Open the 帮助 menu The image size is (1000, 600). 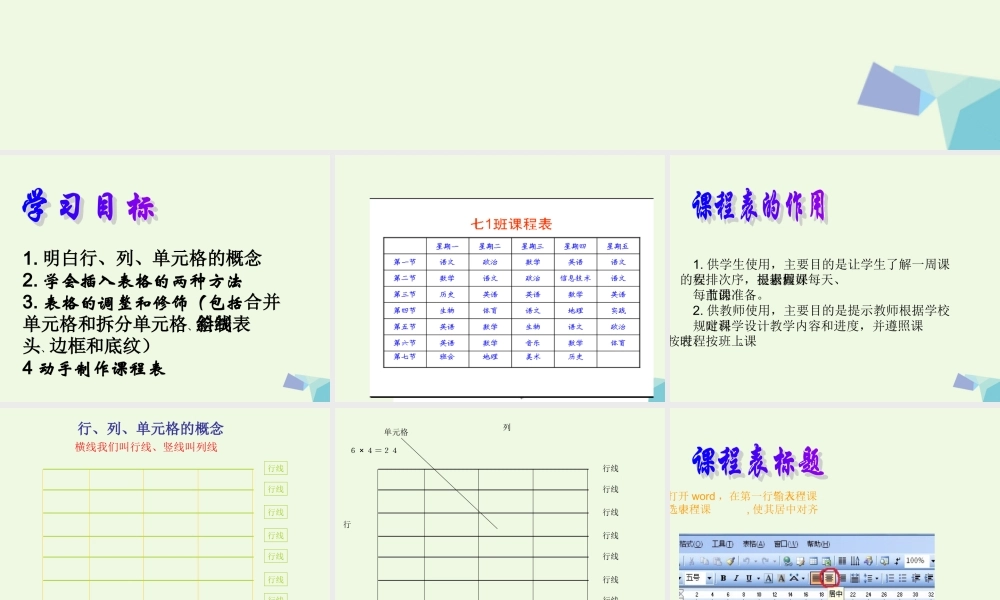818,544
